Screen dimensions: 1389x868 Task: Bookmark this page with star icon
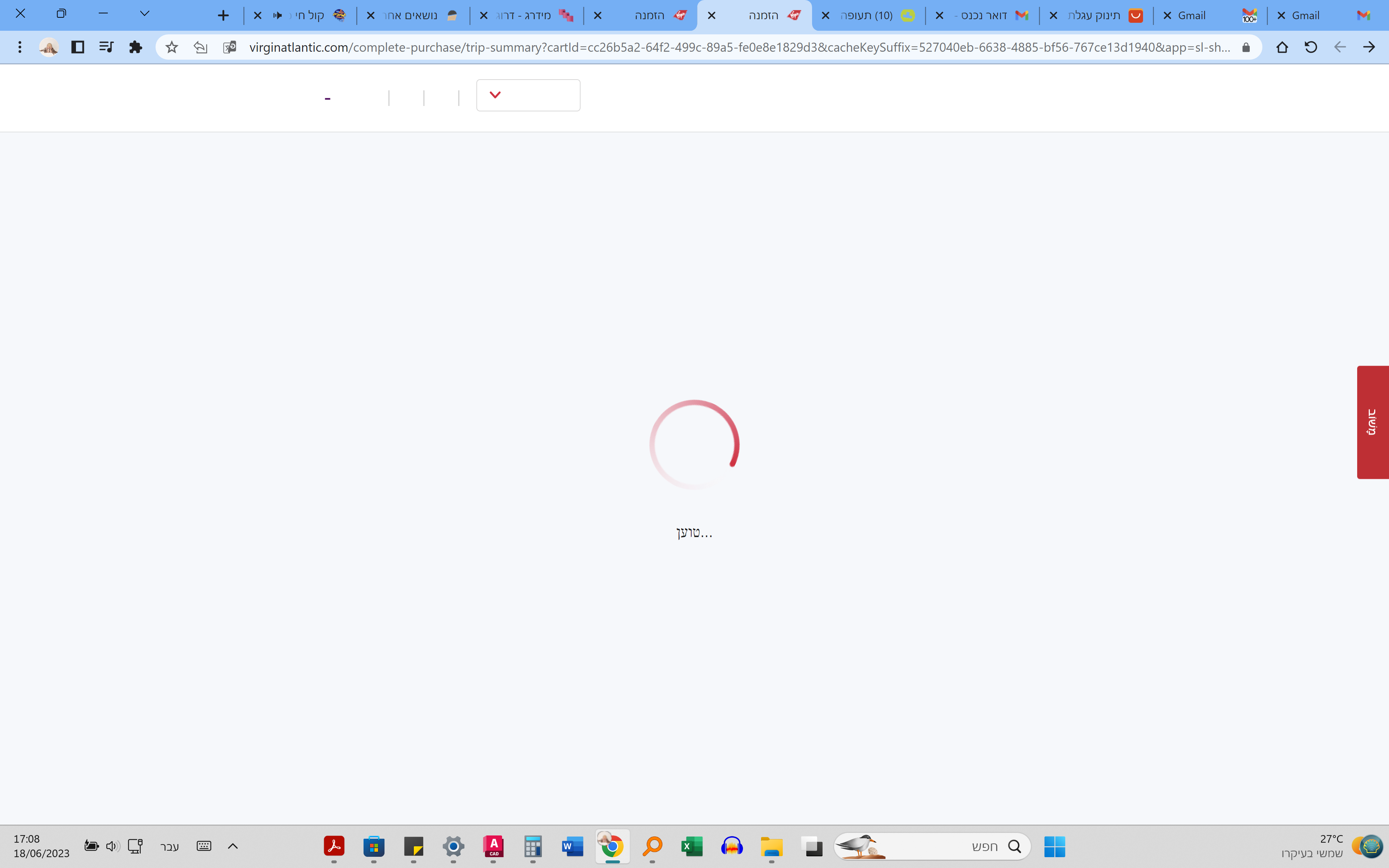pyautogui.click(x=171, y=47)
